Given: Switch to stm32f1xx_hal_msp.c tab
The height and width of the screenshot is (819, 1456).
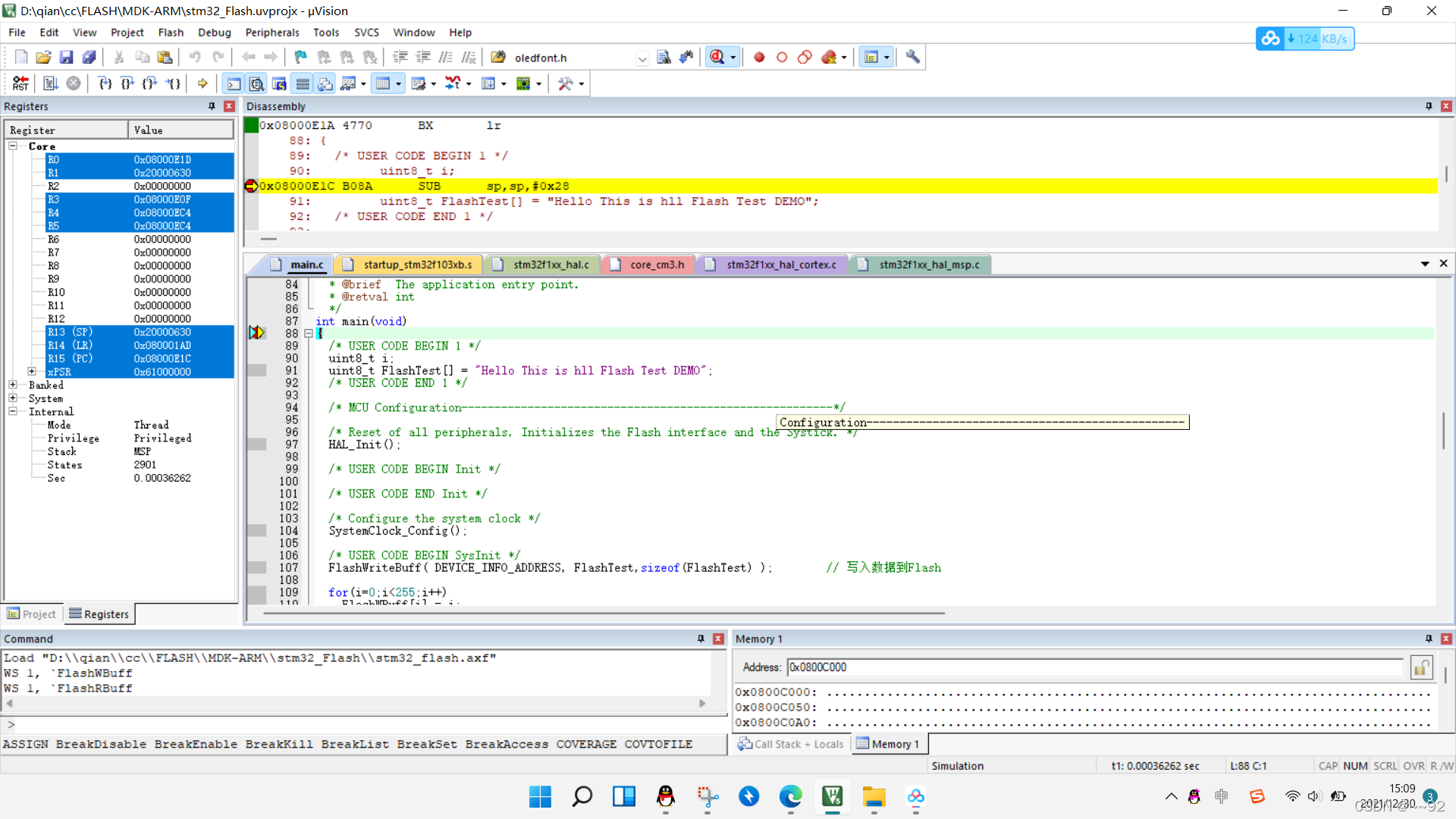Looking at the screenshot, I should pos(920,265).
